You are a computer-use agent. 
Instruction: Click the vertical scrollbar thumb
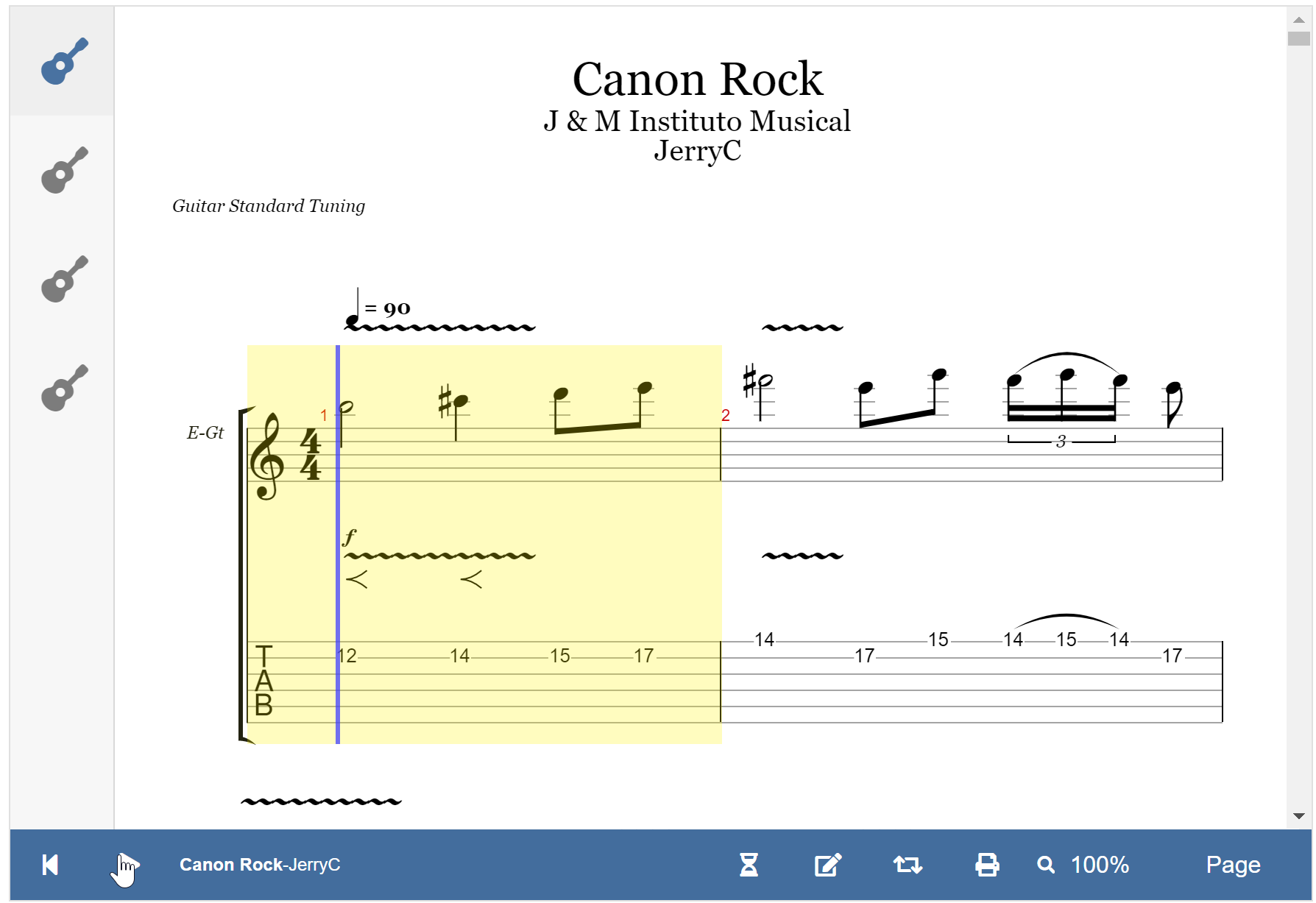tap(1299, 38)
